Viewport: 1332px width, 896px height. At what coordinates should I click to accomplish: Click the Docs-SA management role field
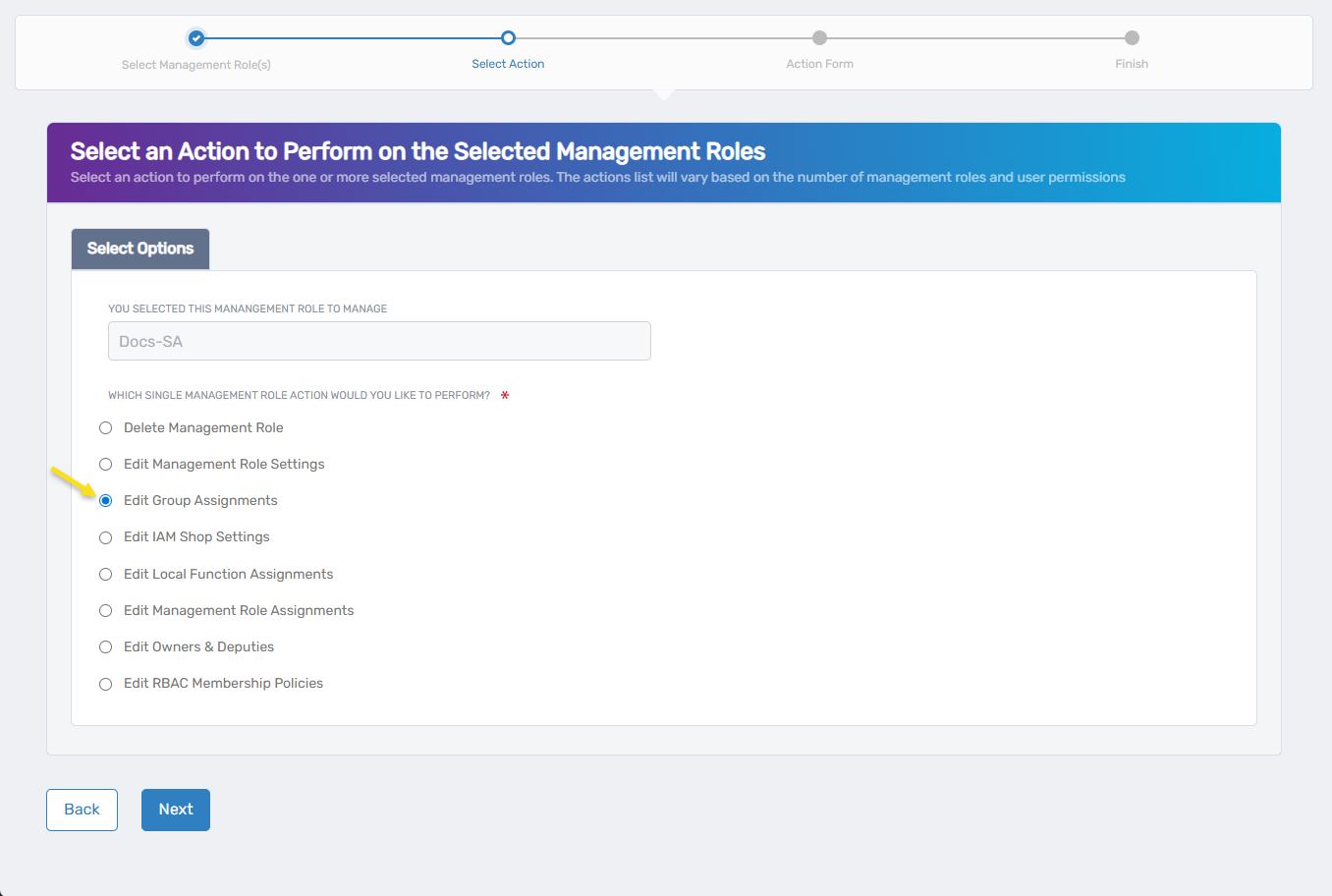379,341
